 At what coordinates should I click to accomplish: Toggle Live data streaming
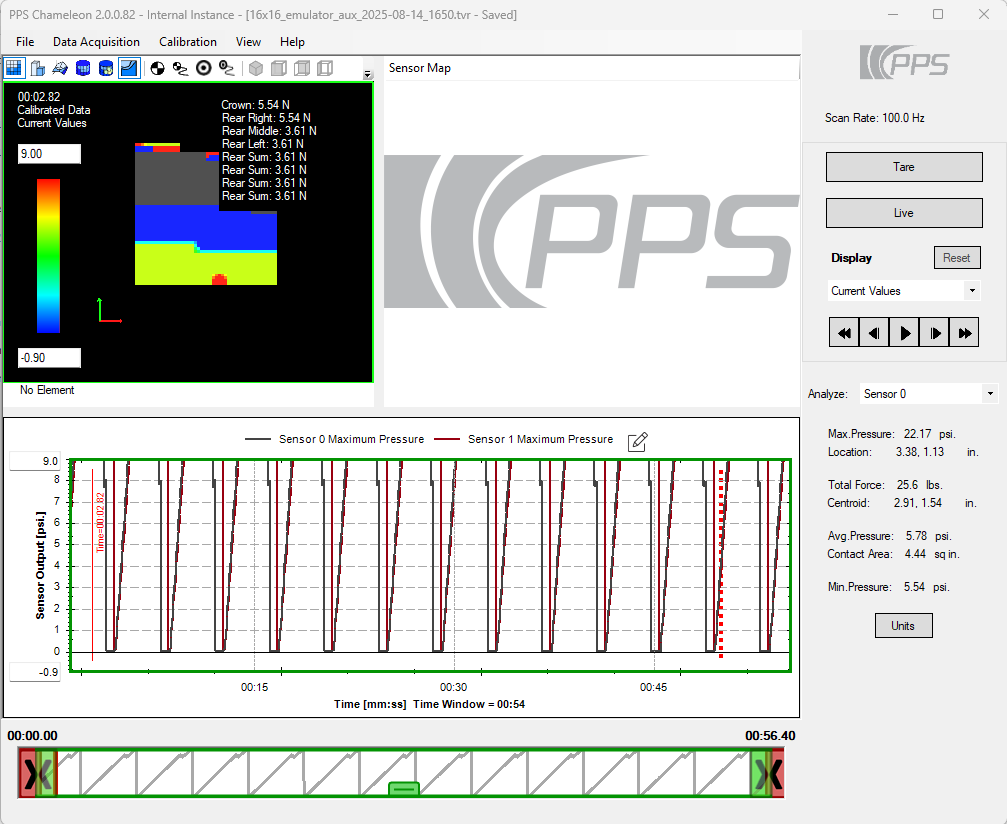coord(903,213)
